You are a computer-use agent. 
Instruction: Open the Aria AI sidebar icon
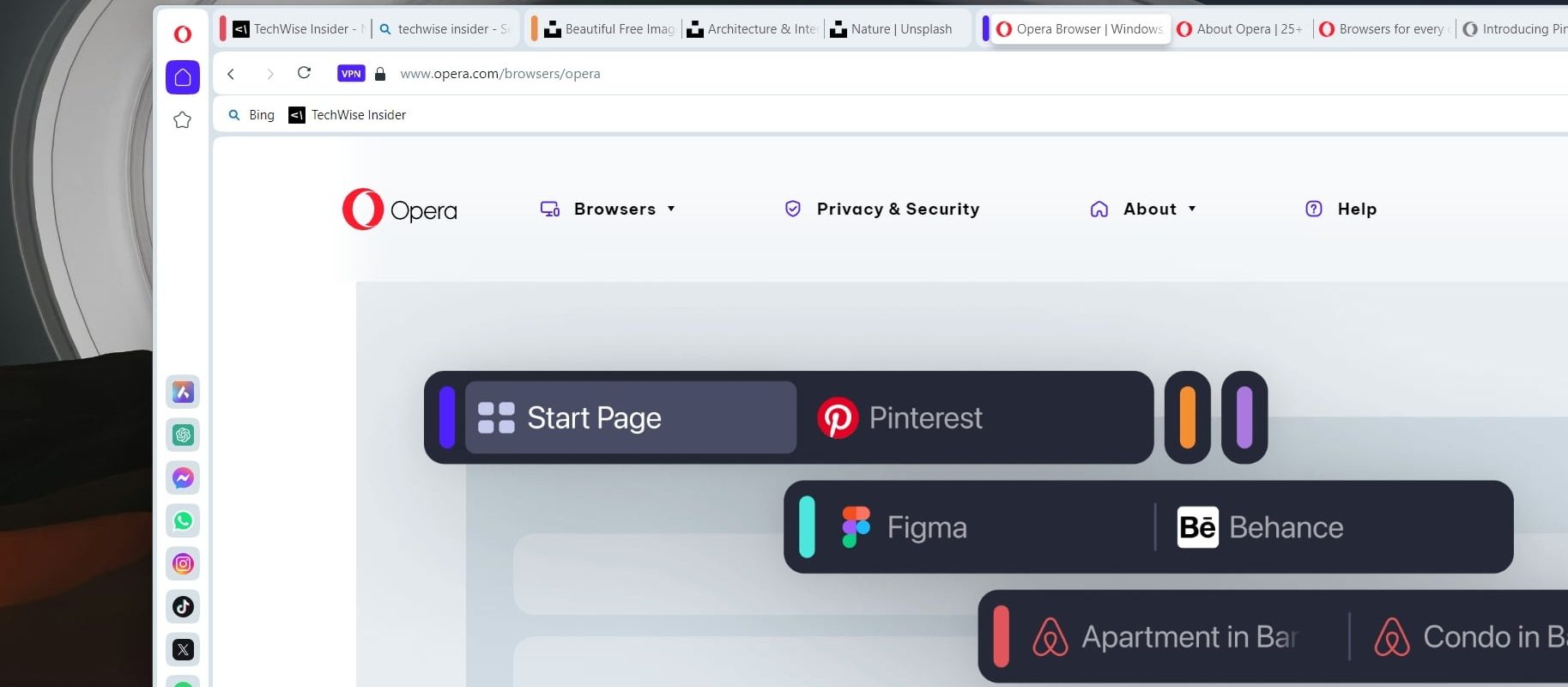[x=183, y=392]
